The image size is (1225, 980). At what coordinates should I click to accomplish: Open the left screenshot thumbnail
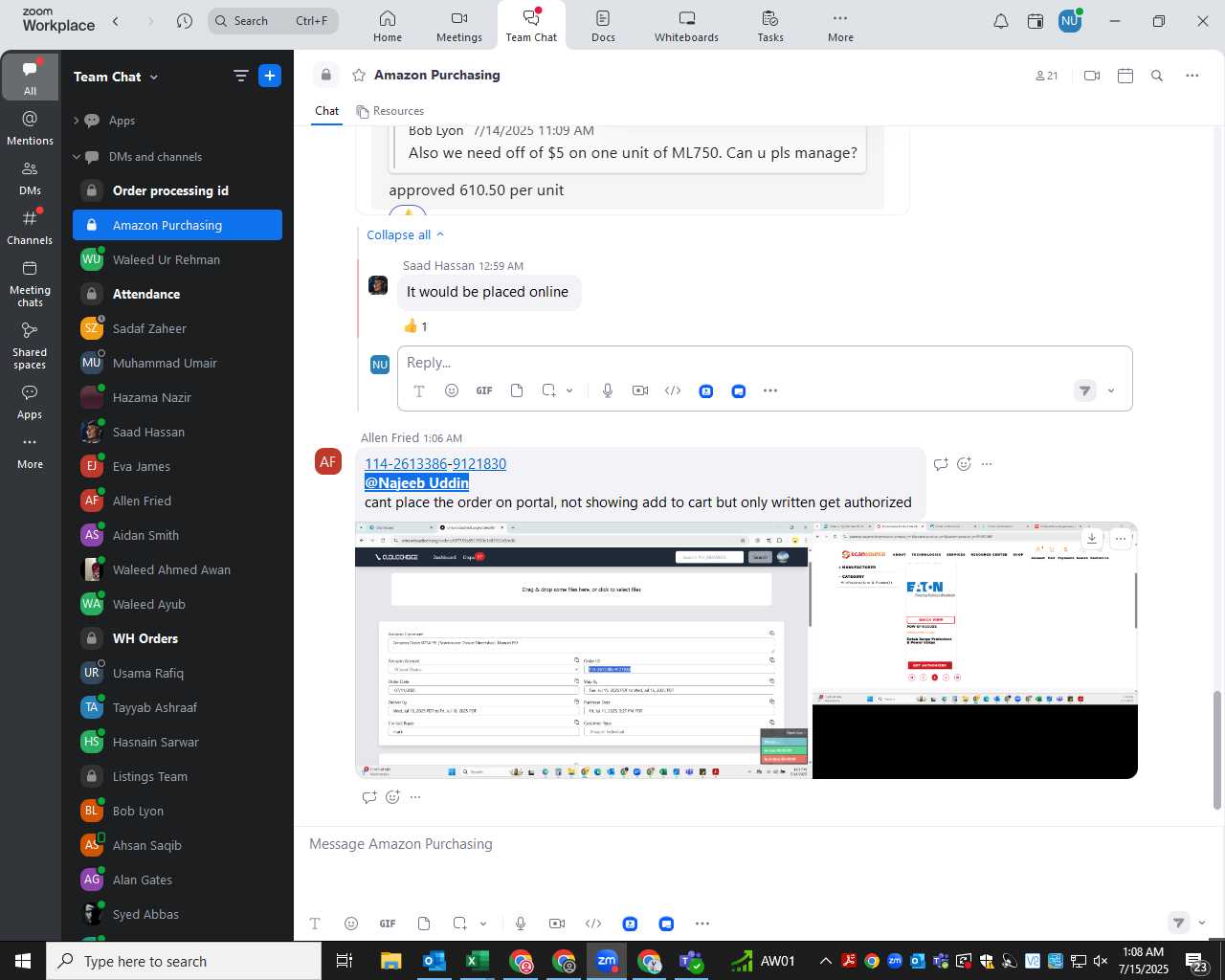coord(583,651)
